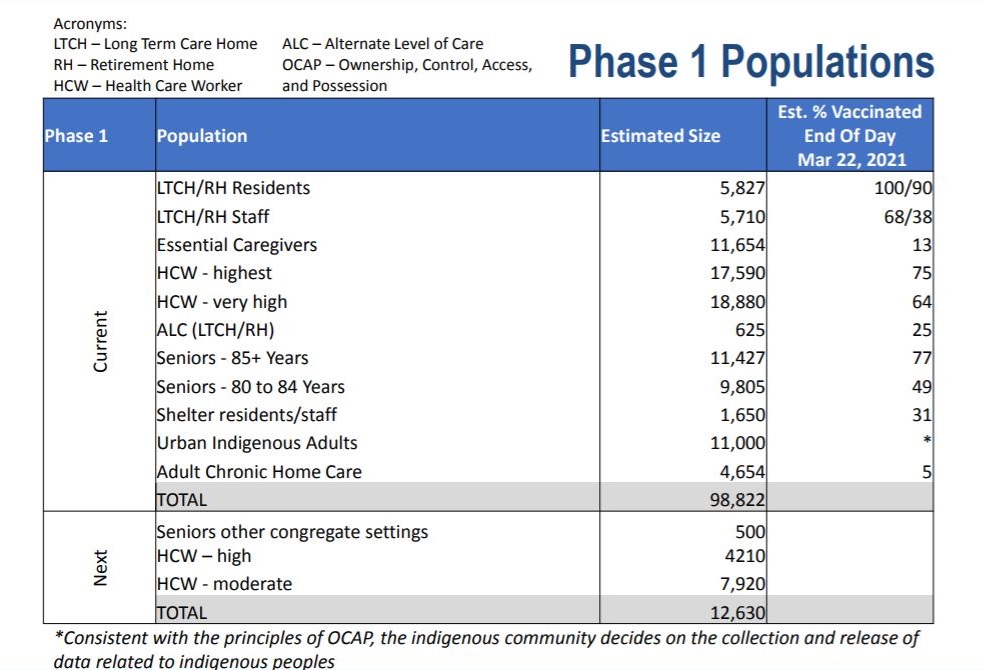Select the Phase 1 column header
This screenshot has width=983, height=670.
coord(78,135)
